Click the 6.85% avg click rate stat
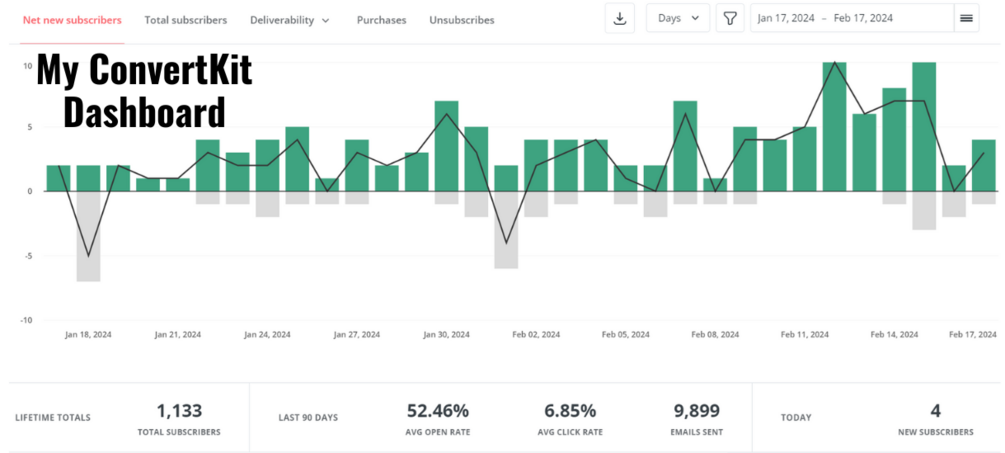Image resolution: width=1005 pixels, height=453 pixels. coord(571,411)
